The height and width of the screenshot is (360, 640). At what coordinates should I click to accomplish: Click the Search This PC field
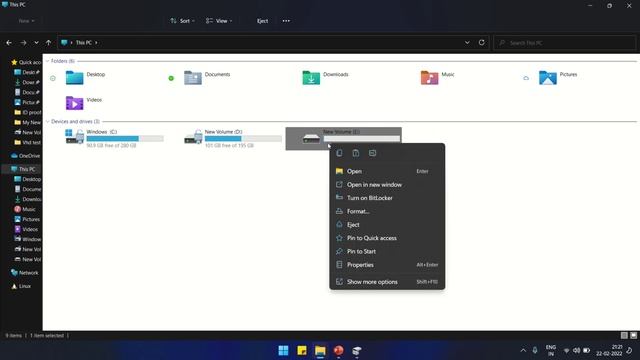pyautogui.click(x=565, y=43)
